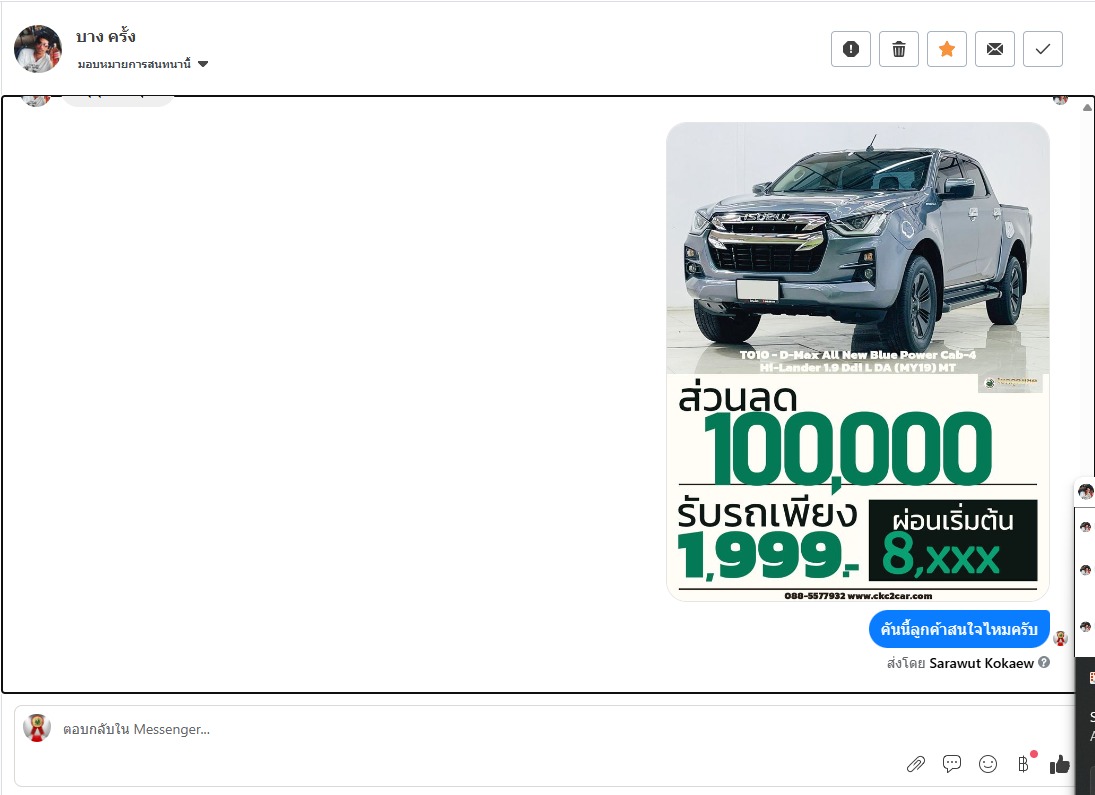
Task: Click the dropdown arrow next to มอบหมายการสนทนานี้
Action: coord(203,64)
